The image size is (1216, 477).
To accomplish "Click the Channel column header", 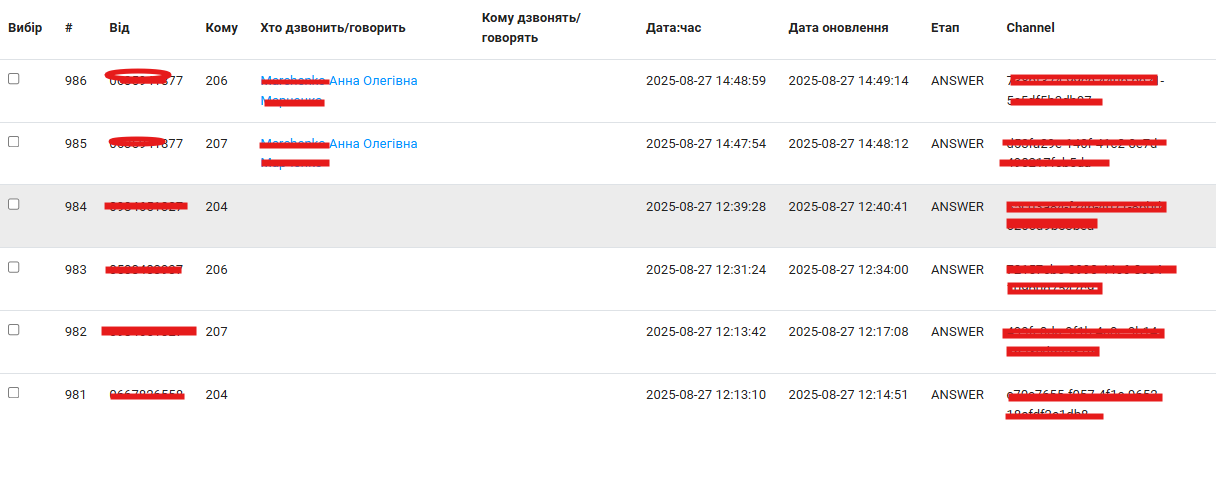I will point(1030,28).
